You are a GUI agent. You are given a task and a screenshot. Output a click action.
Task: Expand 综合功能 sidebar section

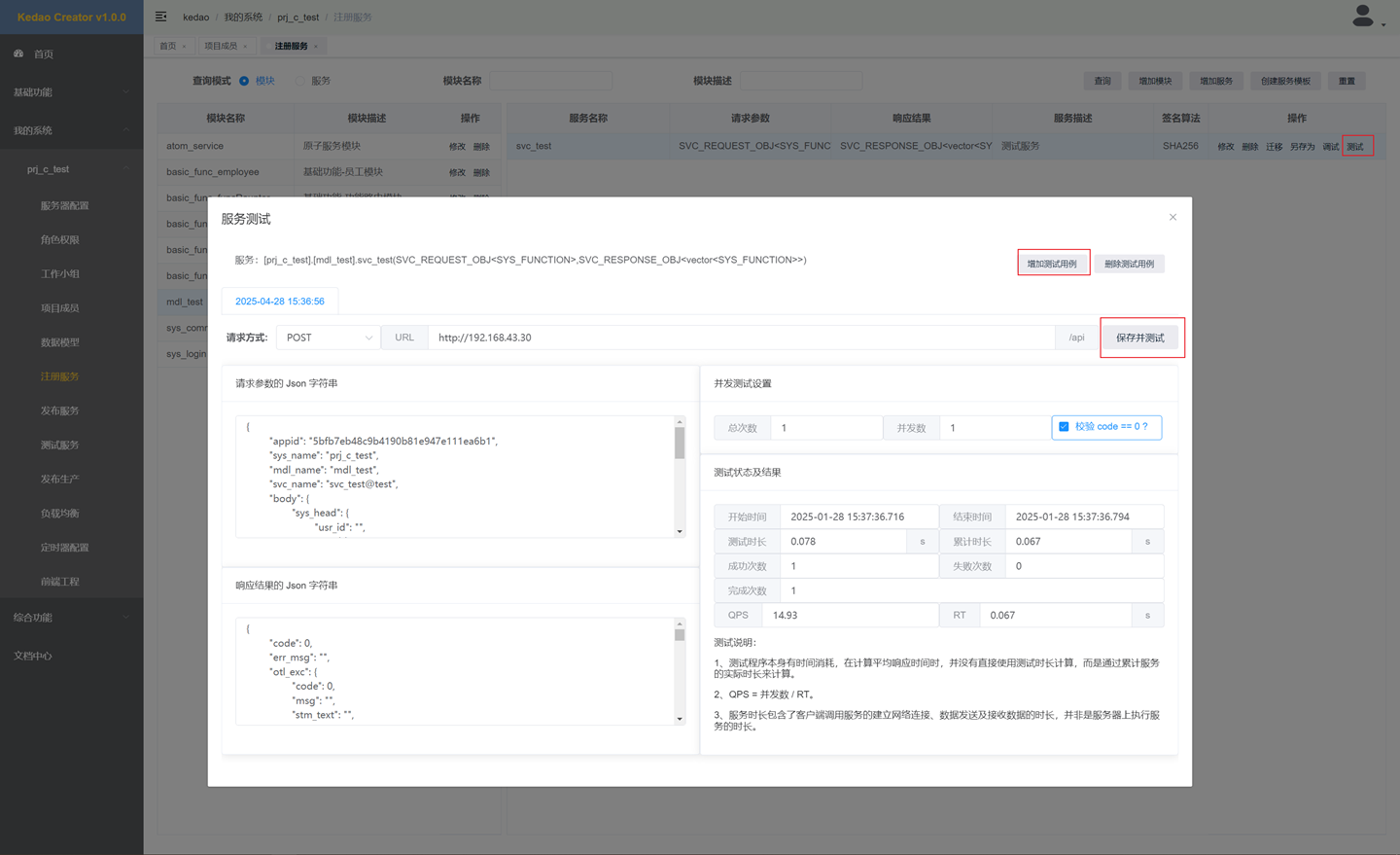pos(72,618)
